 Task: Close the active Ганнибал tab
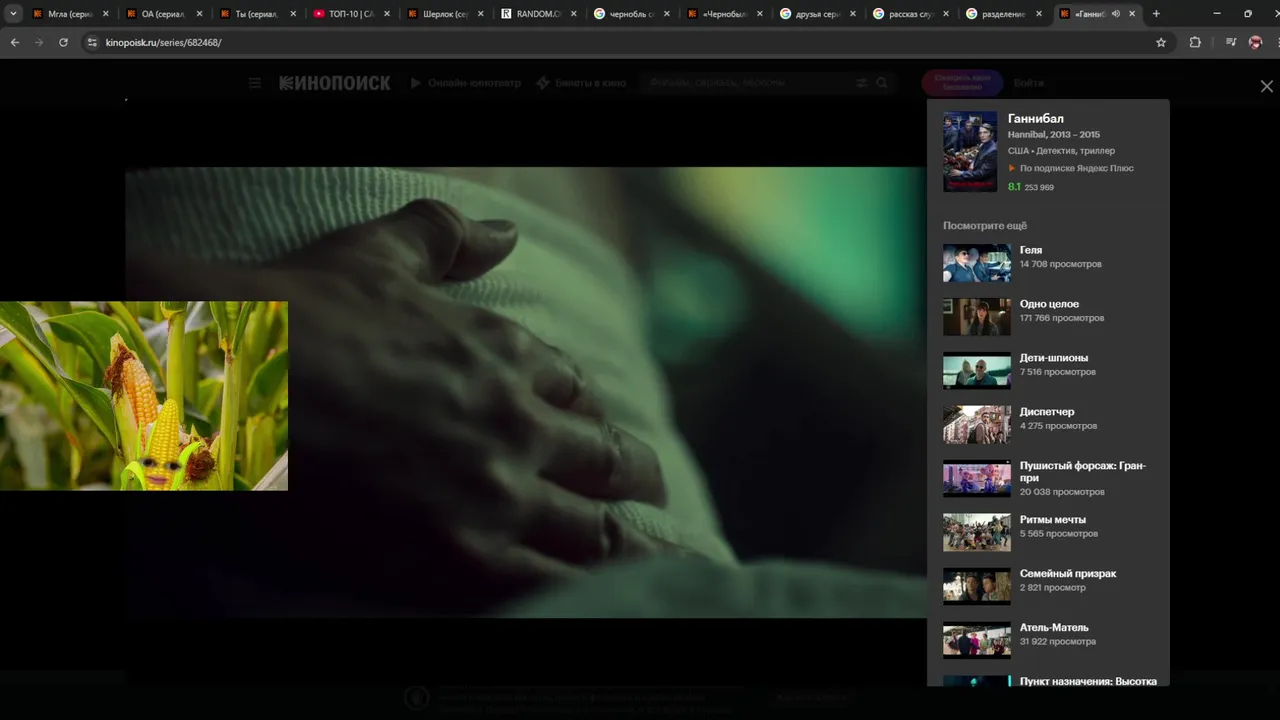1132,14
